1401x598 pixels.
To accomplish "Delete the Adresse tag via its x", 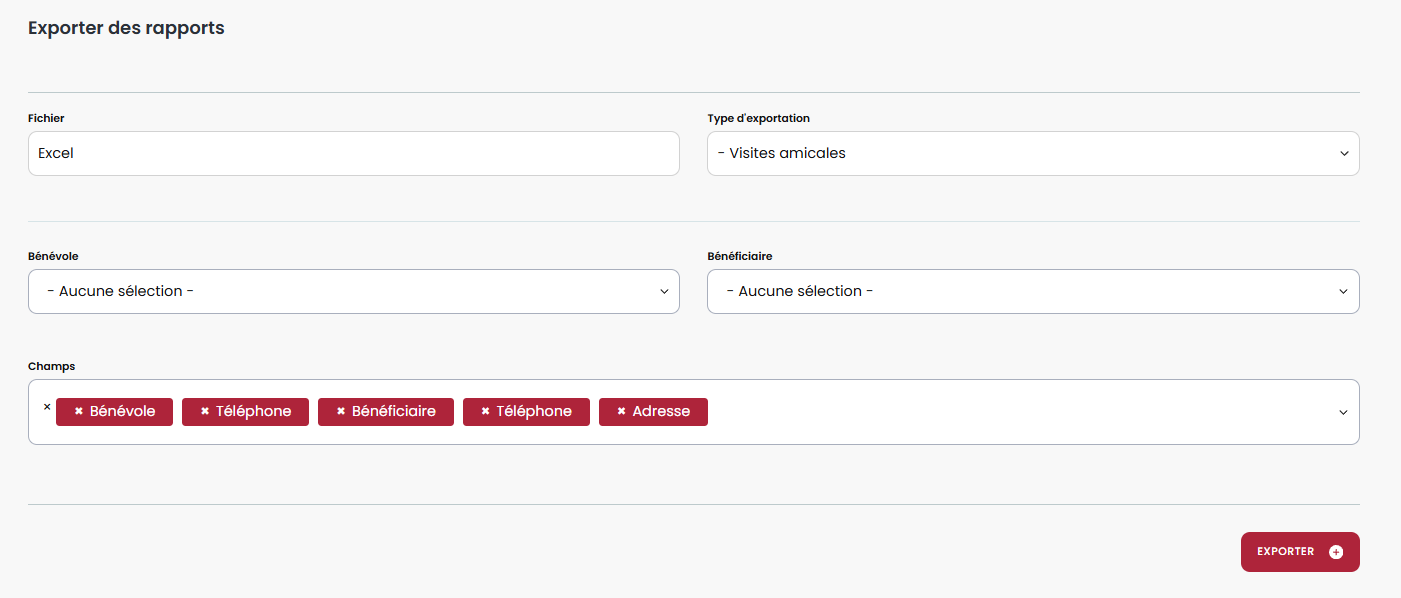I will 621,412.
